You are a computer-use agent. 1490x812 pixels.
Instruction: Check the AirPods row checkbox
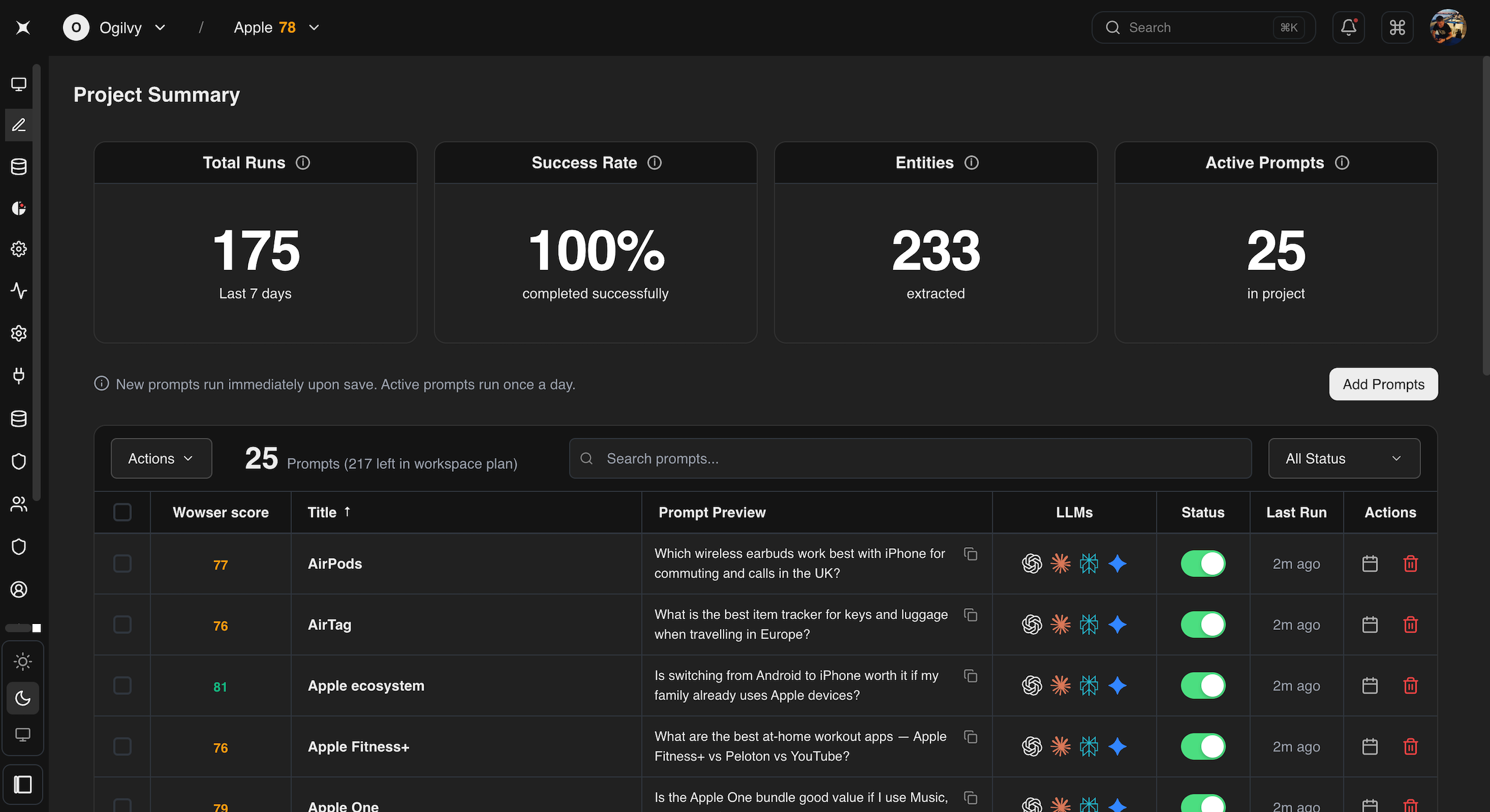122,564
